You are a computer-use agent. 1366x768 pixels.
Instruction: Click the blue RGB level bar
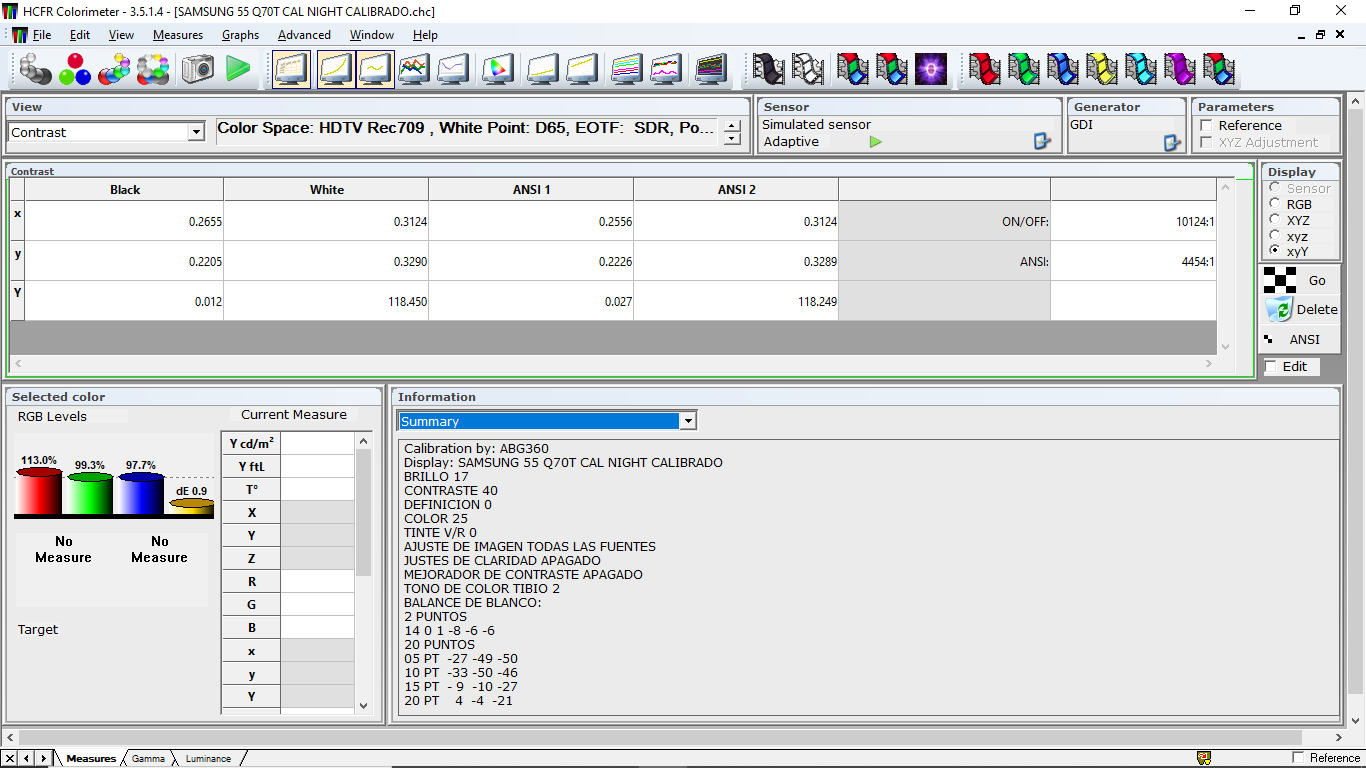[140, 493]
